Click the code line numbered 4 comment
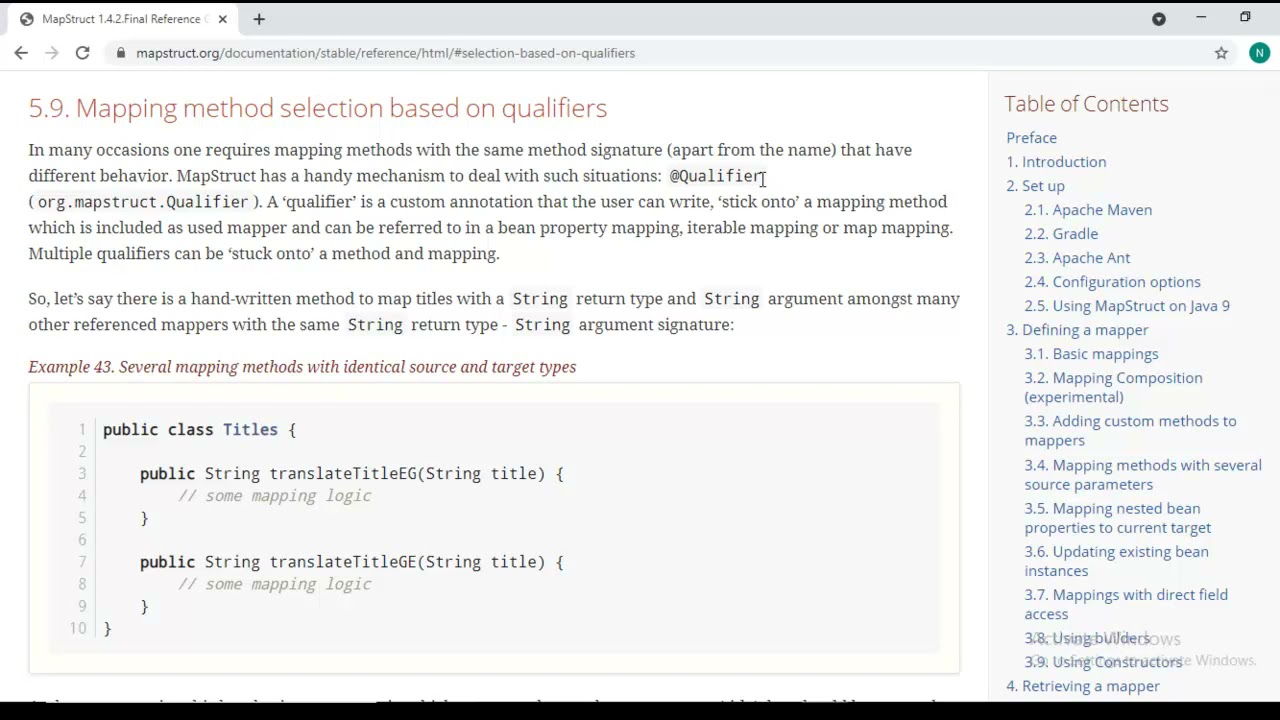This screenshot has width=1280, height=720. click(275, 496)
